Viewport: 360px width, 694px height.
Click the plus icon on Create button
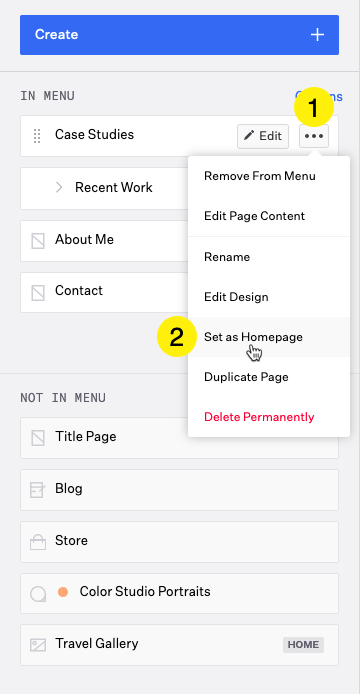tap(317, 35)
